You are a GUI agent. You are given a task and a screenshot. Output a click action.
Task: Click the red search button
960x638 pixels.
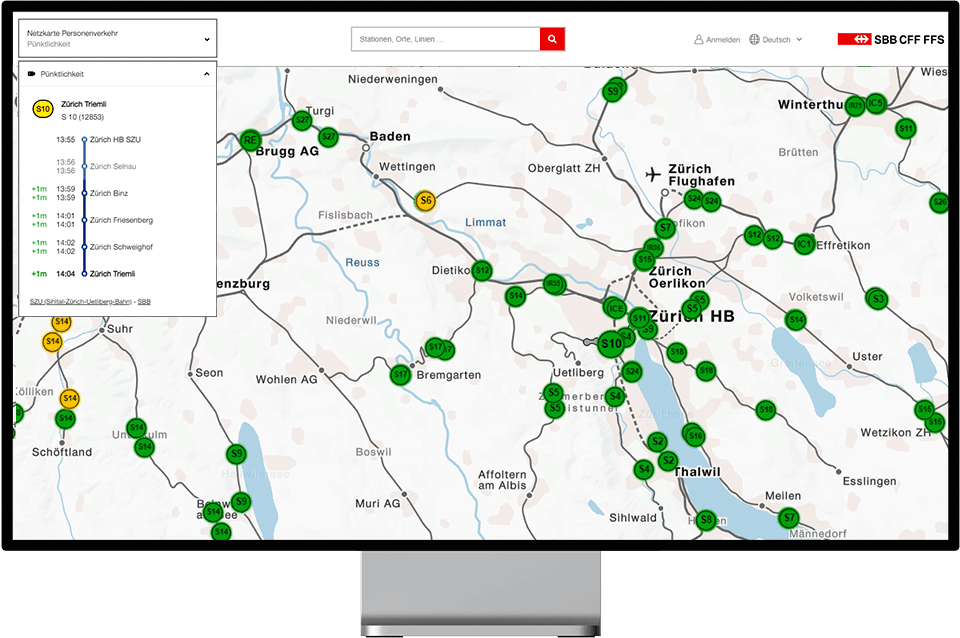click(551, 39)
